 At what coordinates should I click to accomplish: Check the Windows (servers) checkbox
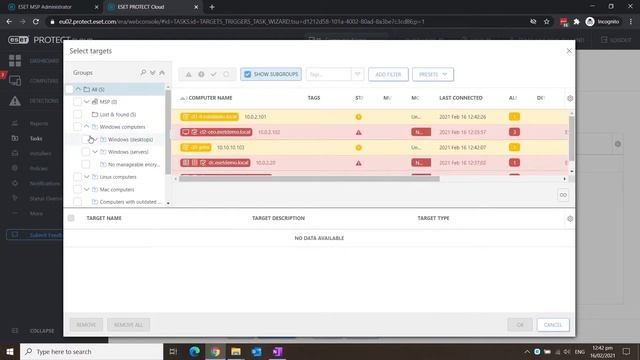click(x=85, y=152)
